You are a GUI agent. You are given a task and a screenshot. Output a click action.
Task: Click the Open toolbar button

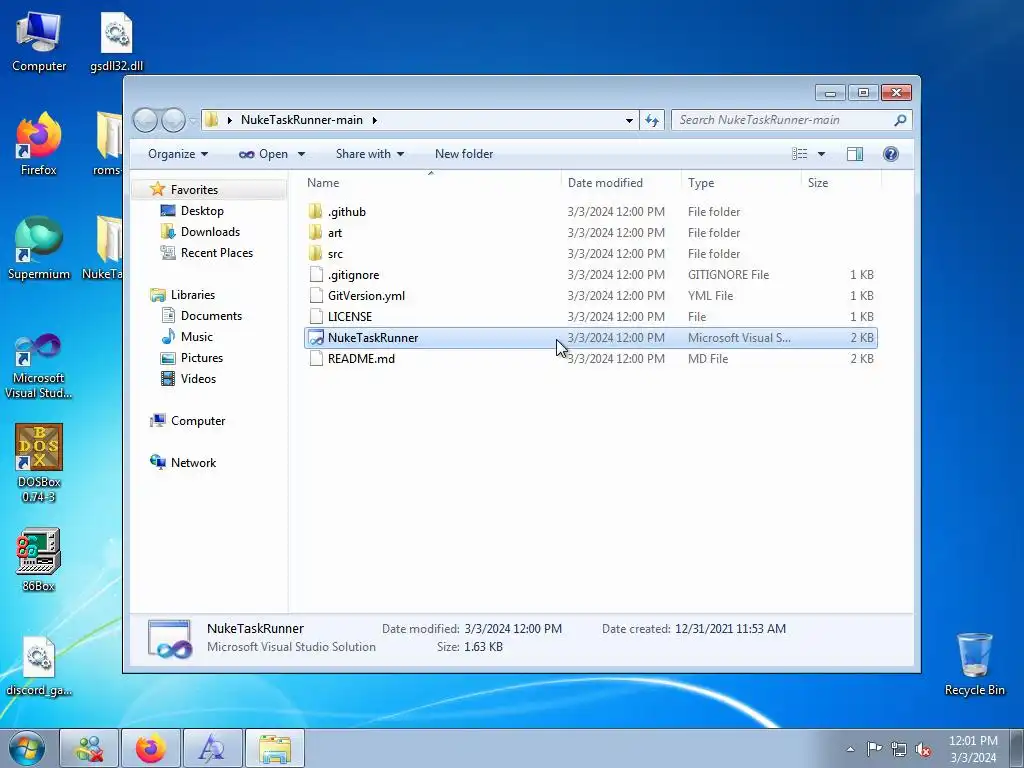(264, 153)
